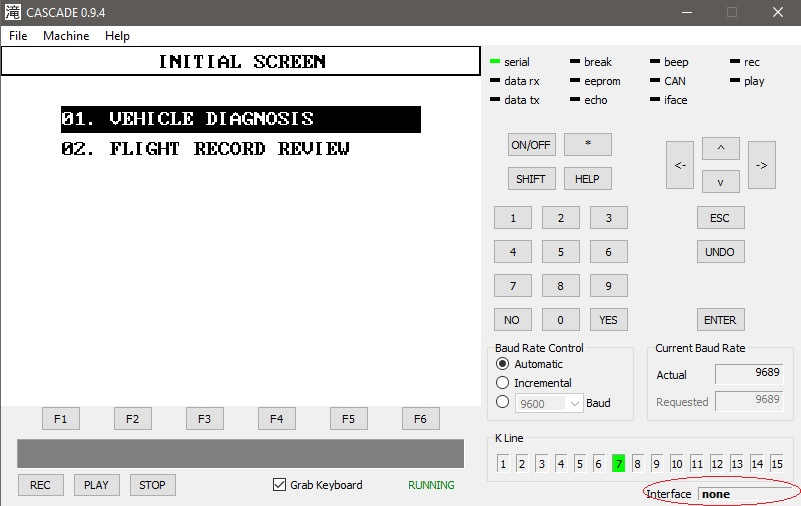Open the 9600 baud rate dropdown

549,403
